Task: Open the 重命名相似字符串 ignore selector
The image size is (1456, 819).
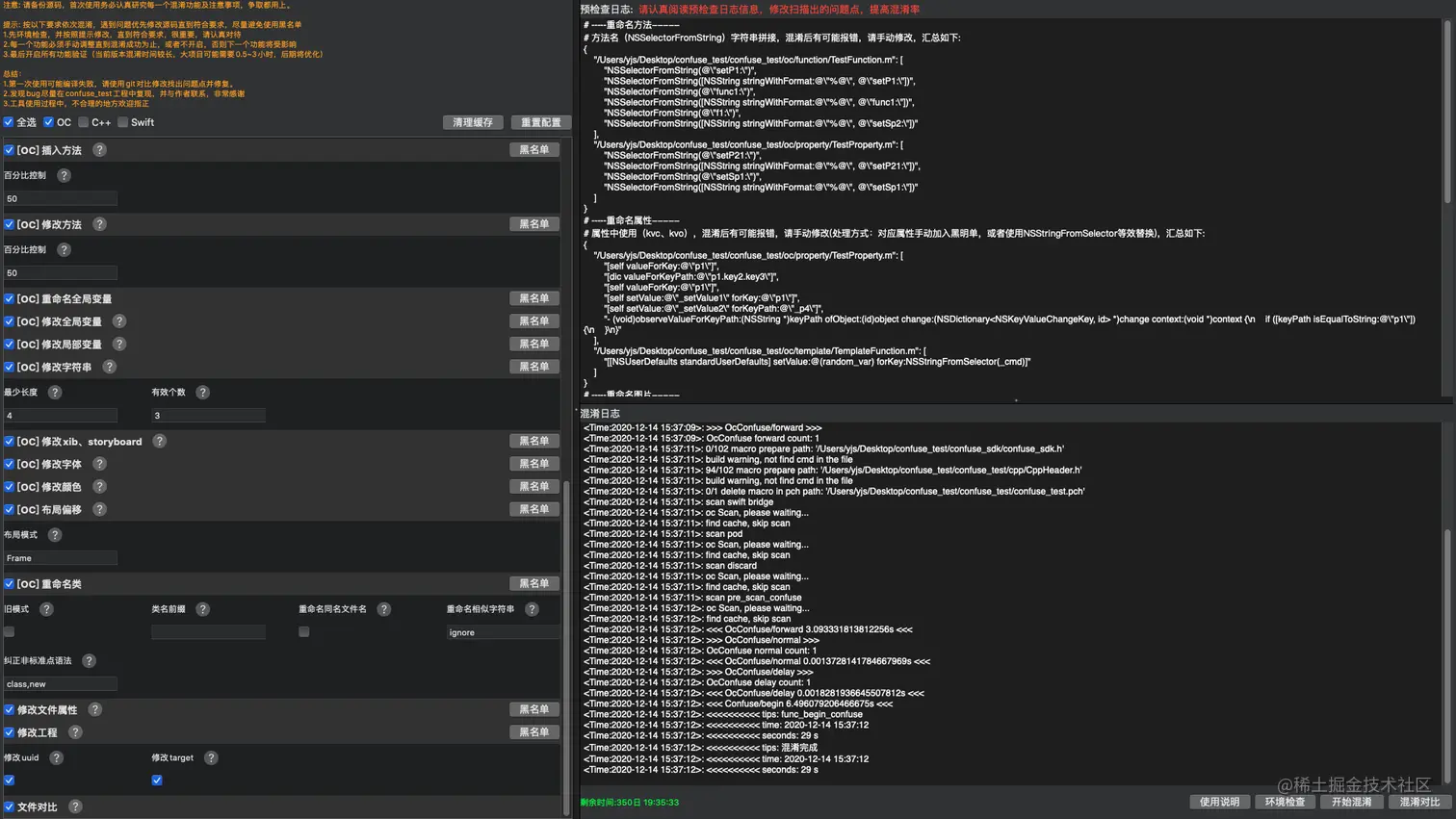Action: (503, 632)
